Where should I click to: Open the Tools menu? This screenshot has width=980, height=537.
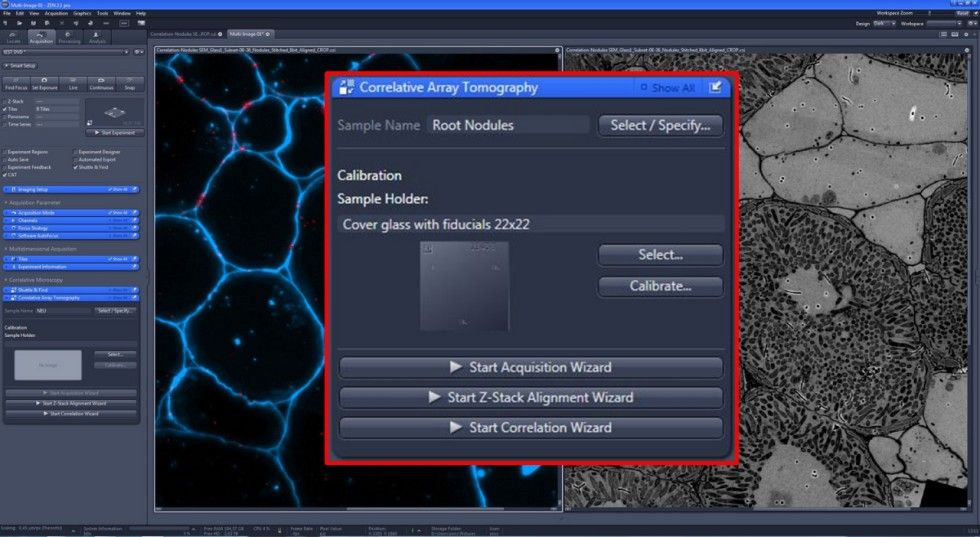pyautogui.click(x=102, y=13)
